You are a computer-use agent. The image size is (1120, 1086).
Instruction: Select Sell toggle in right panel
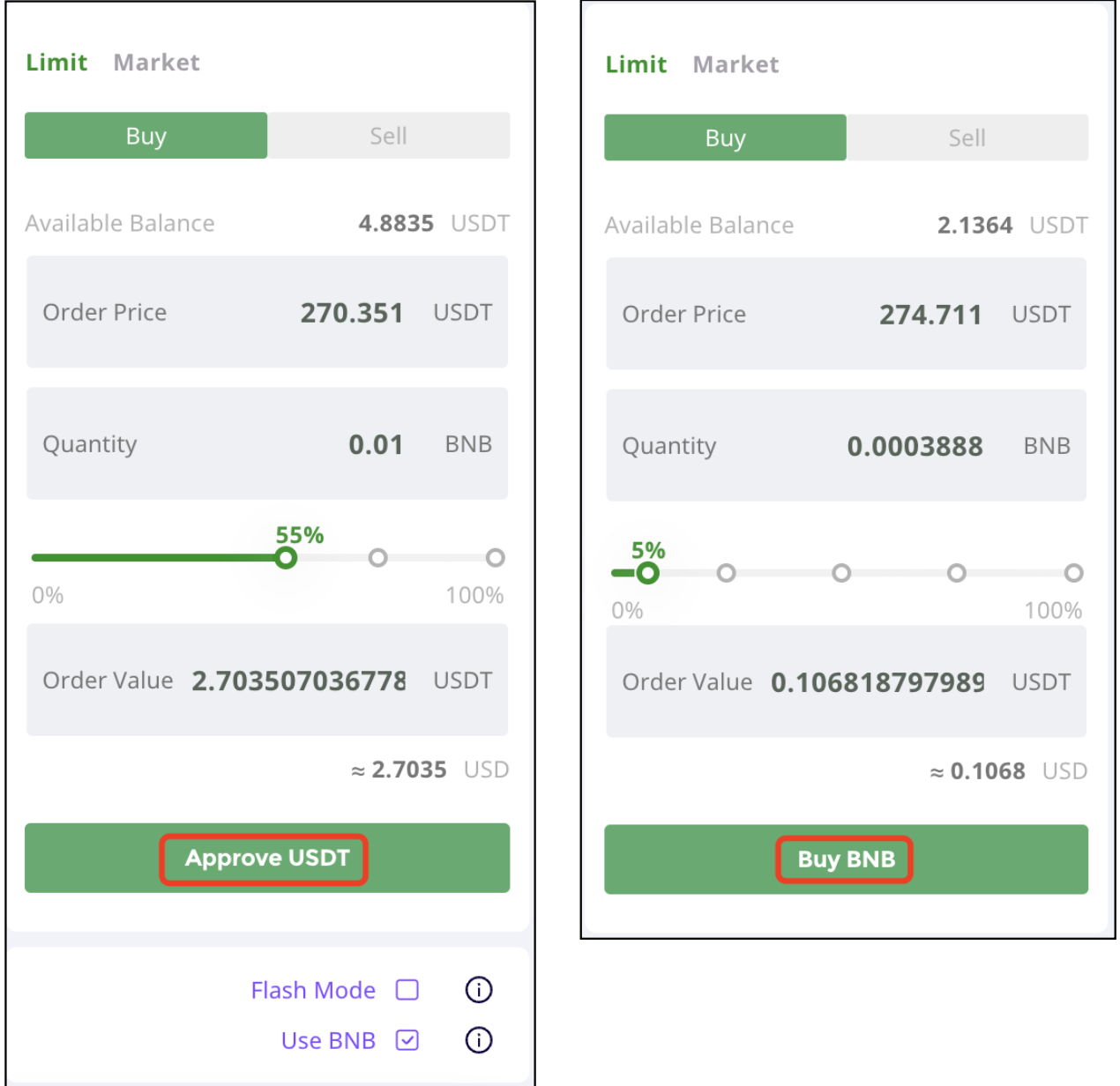tap(967, 138)
